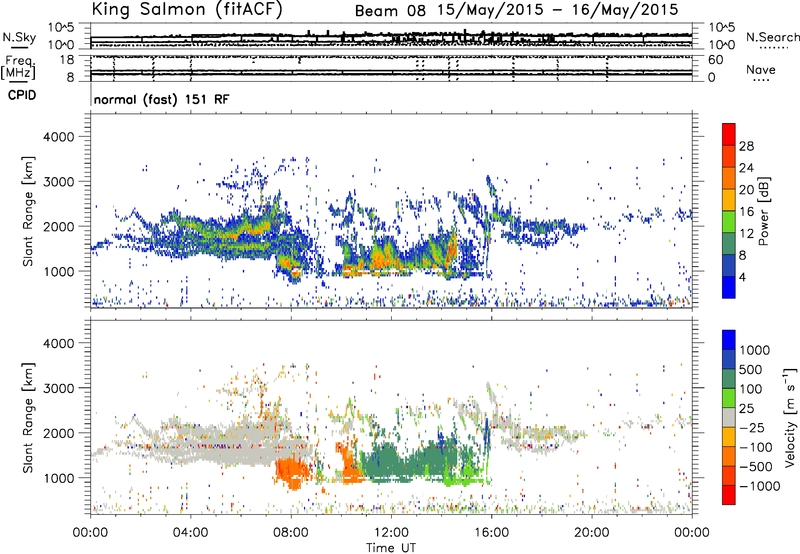Click the gray segment of the Velocity colorbar

pyautogui.click(x=729, y=417)
